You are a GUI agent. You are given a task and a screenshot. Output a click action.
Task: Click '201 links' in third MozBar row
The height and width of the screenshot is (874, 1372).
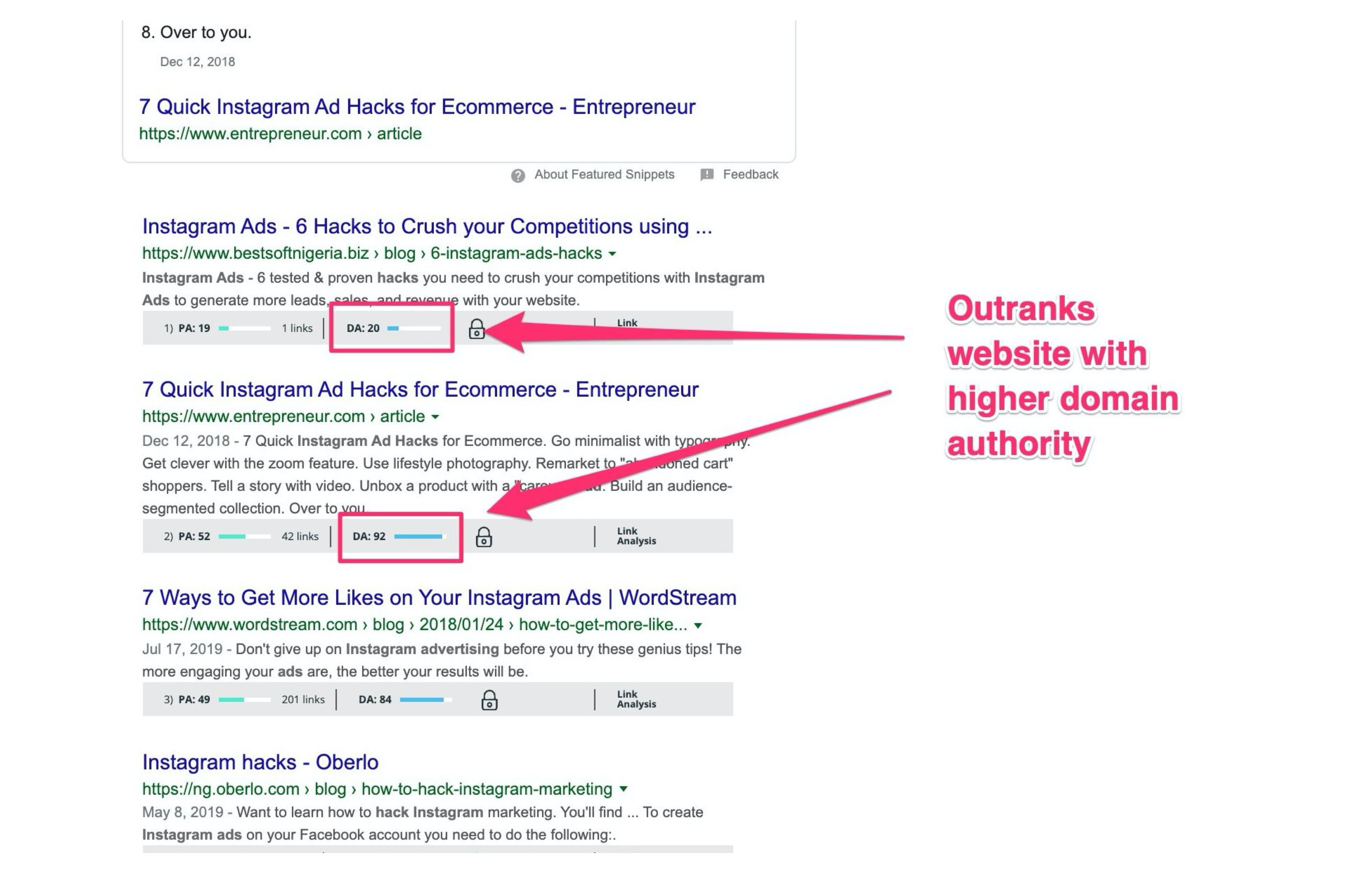pos(303,699)
